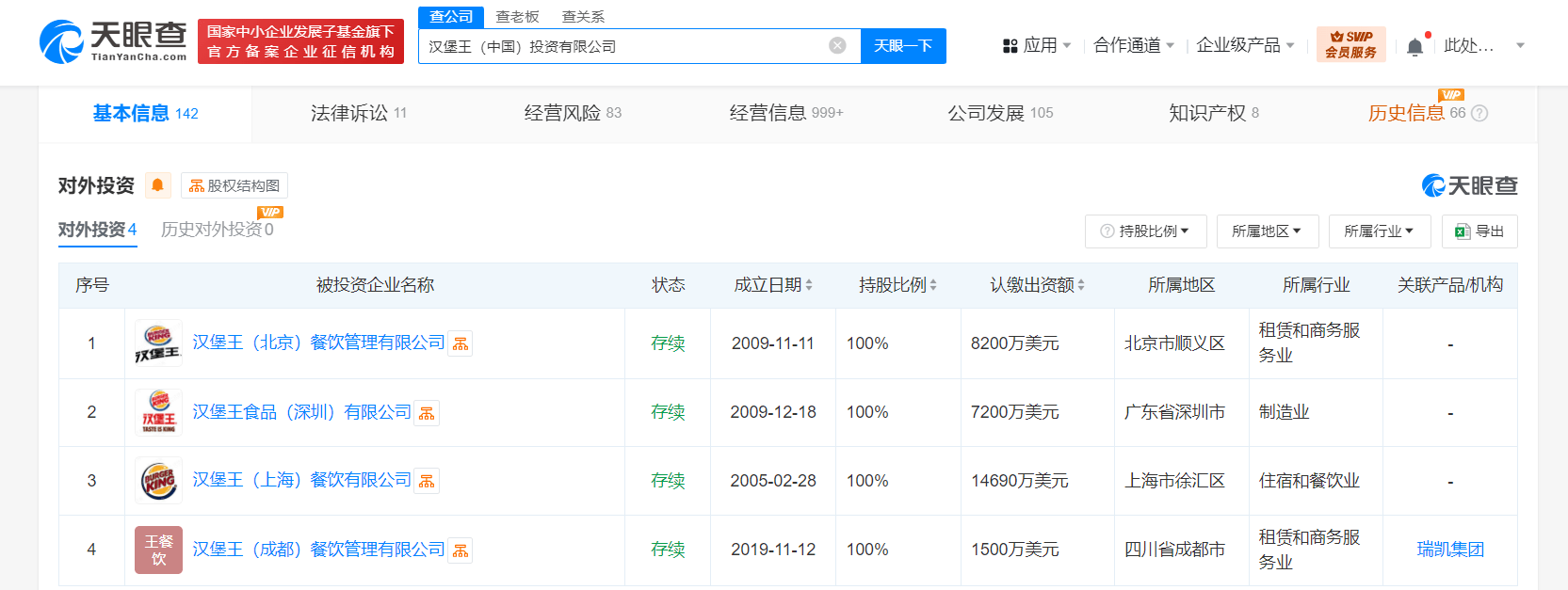This screenshot has height=590, width=1568.
Task: Sort table by 认缴出资额 column
Action: (1081, 285)
